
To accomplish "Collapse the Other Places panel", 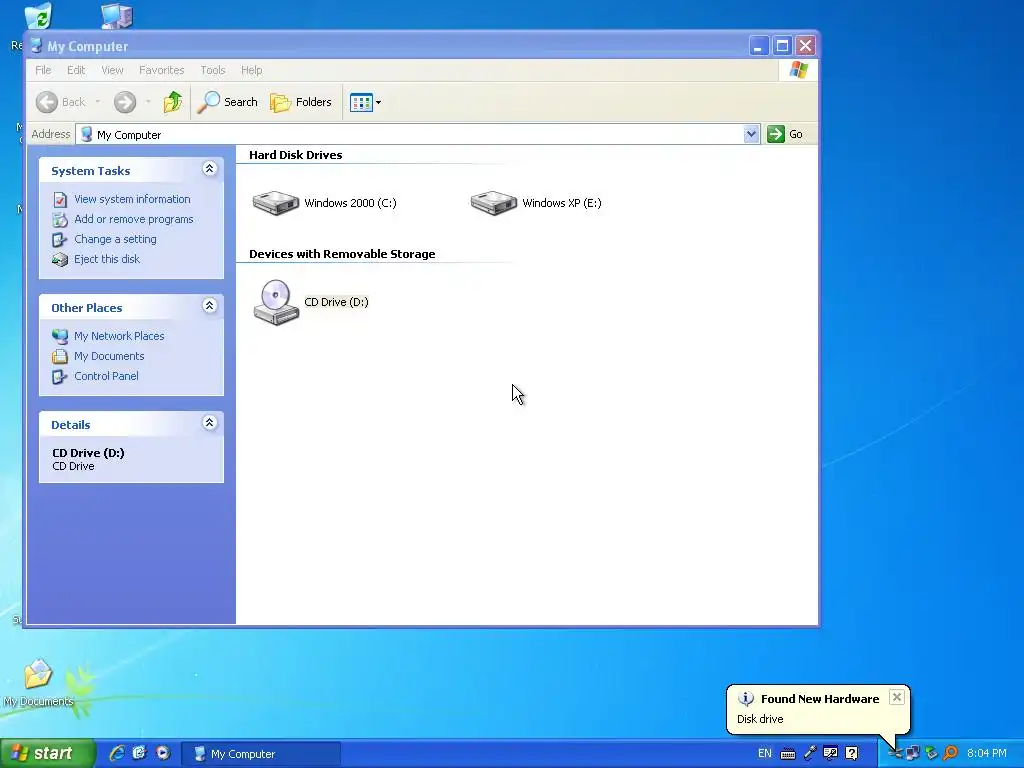I will point(209,306).
